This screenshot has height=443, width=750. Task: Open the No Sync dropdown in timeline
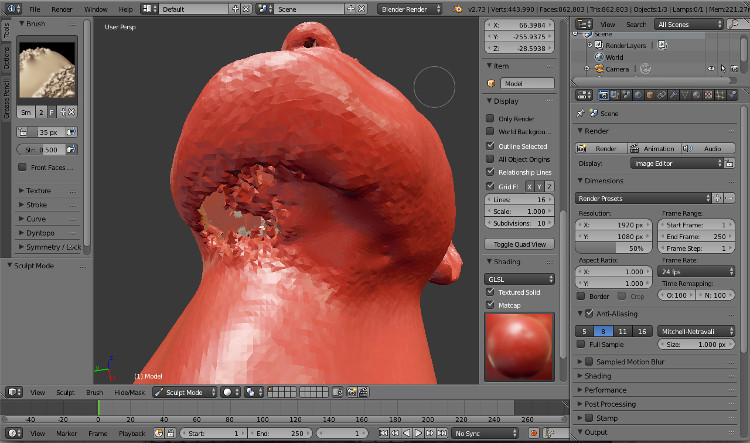[x=485, y=433]
